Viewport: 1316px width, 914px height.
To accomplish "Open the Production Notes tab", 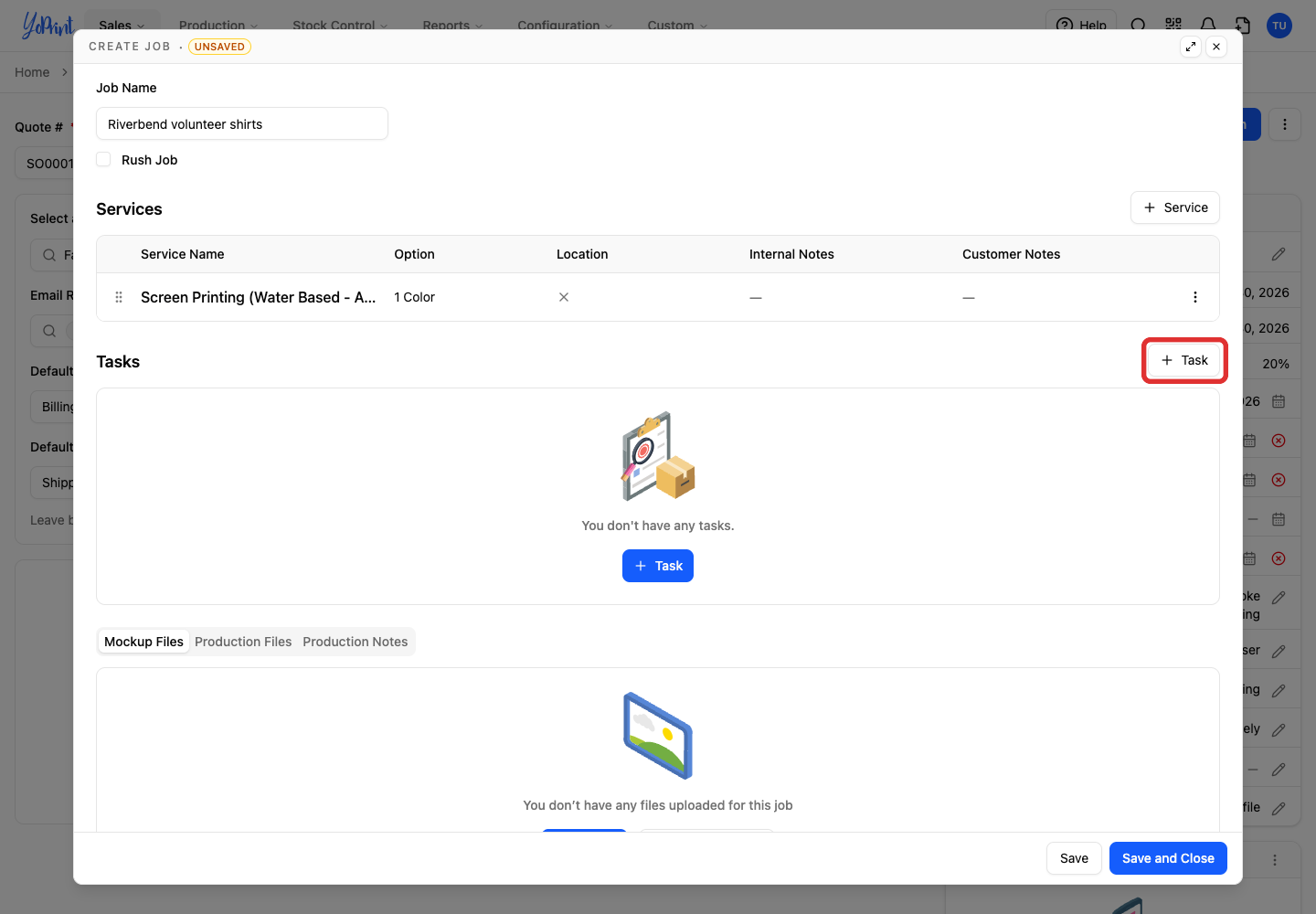I will [356, 642].
